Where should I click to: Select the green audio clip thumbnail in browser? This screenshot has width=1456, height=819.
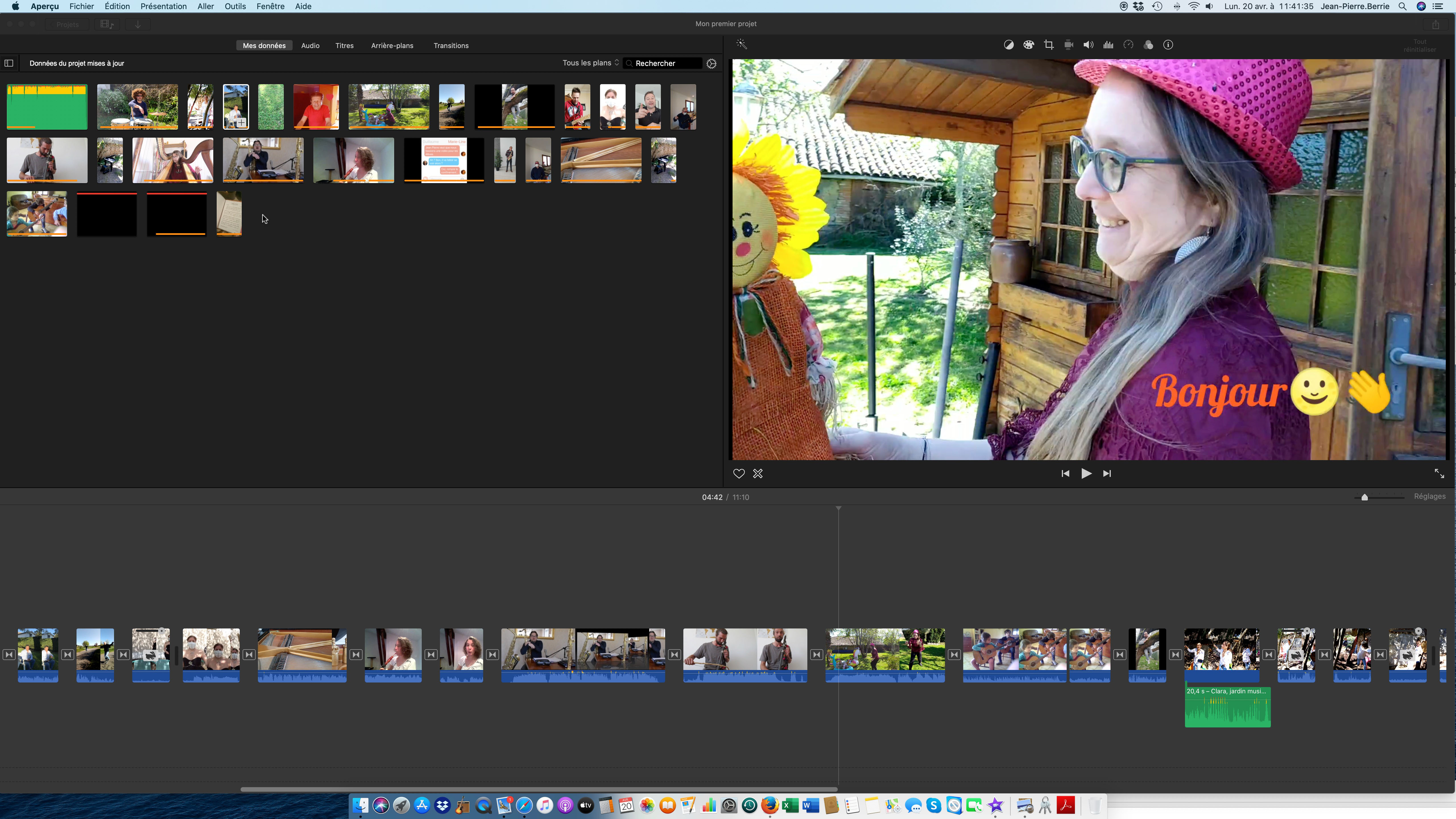(x=47, y=107)
